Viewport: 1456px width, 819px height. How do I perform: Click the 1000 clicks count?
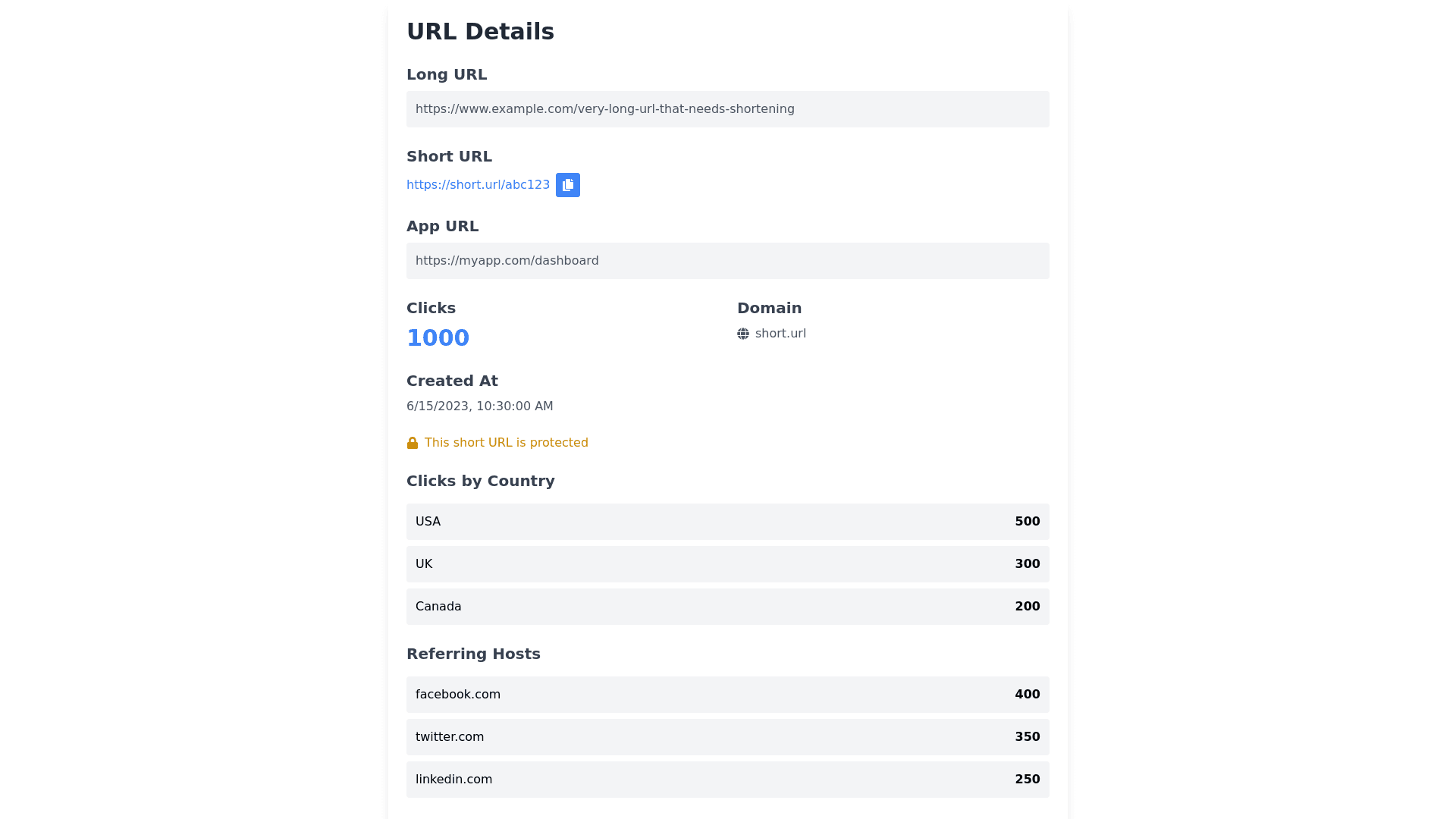(x=438, y=337)
